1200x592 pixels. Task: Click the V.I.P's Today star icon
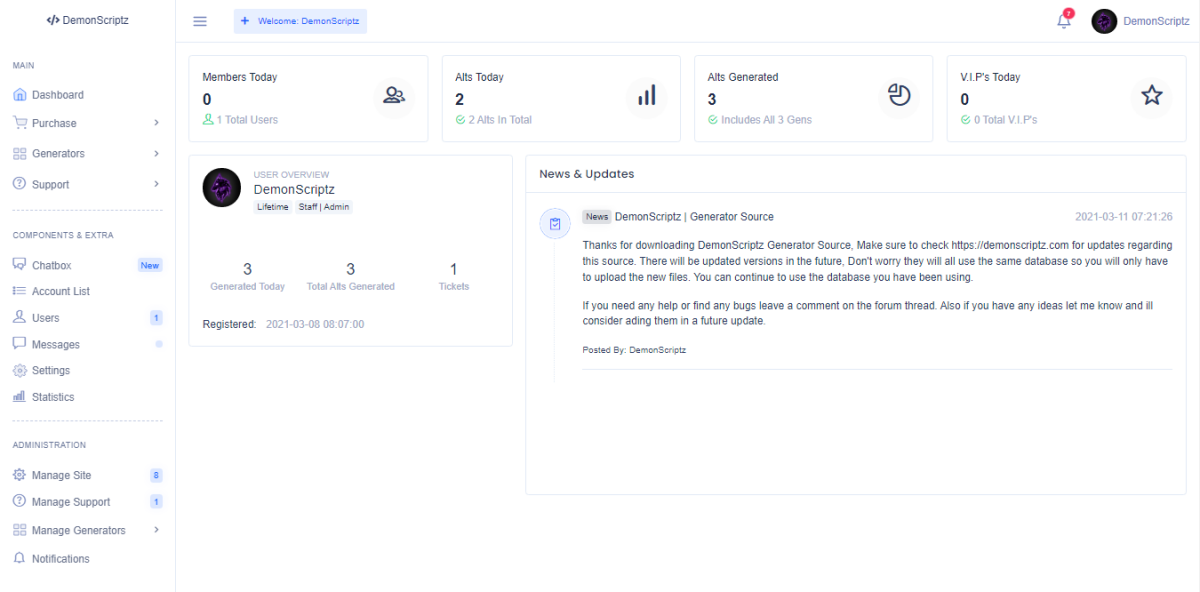(1152, 96)
